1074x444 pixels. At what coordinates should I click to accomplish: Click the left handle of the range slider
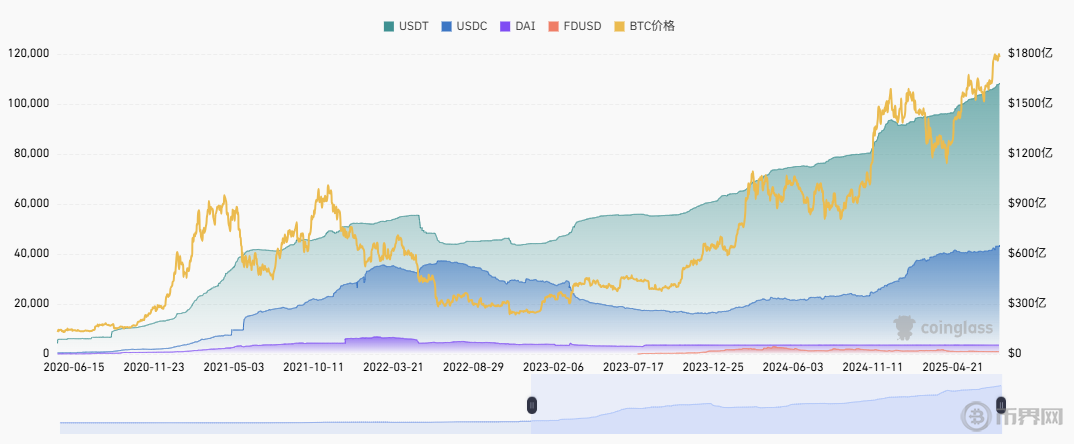532,404
